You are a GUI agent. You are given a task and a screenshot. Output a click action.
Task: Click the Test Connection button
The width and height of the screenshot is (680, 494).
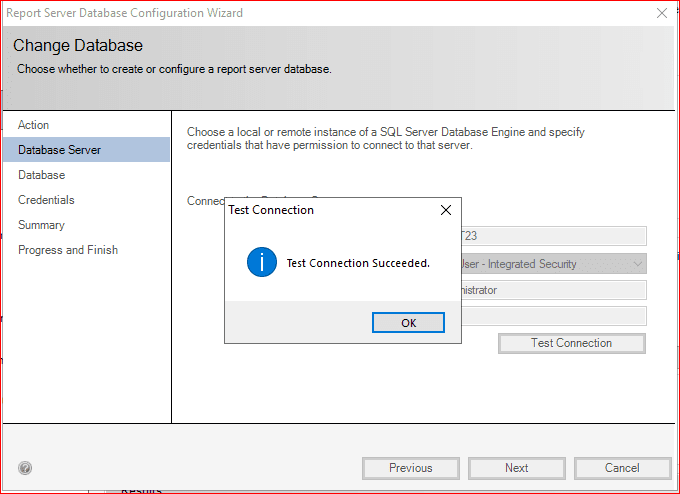571,343
